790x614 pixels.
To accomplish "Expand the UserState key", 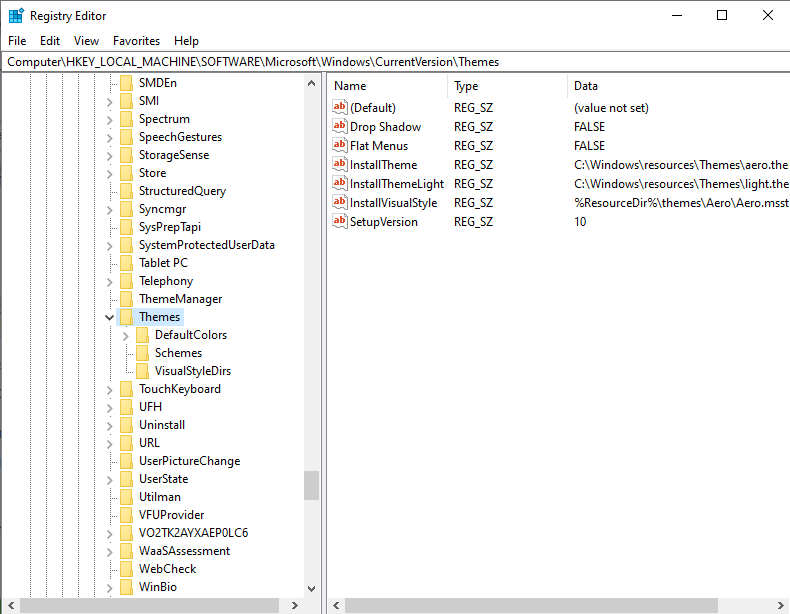I will tap(110, 480).
